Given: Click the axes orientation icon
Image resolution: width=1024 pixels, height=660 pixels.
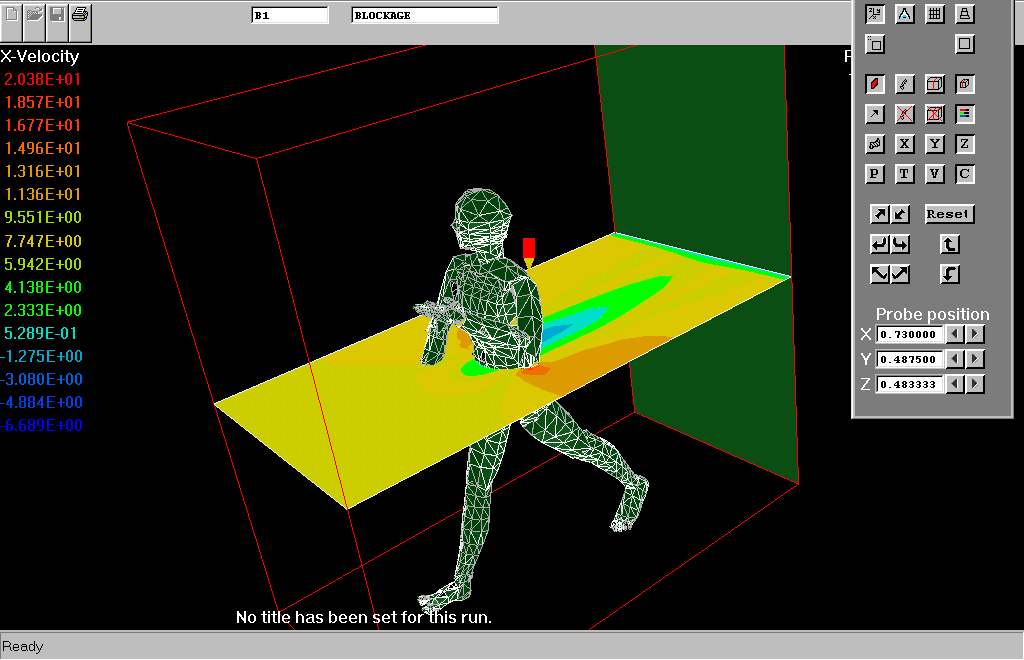Looking at the screenshot, I should coord(875,14).
